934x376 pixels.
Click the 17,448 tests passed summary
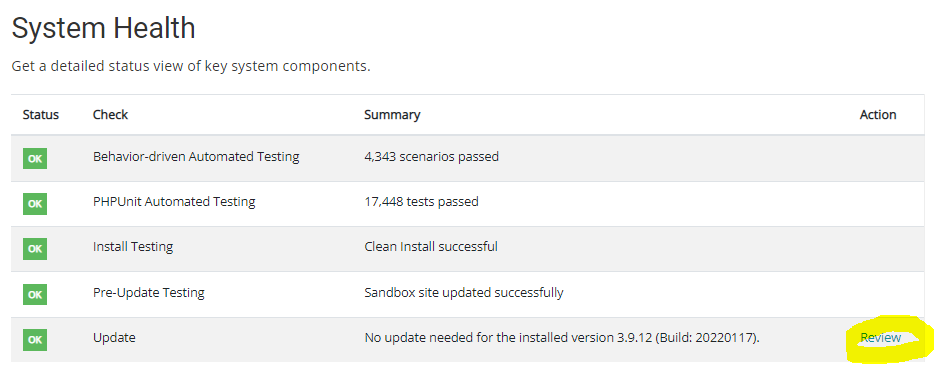[x=421, y=202]
